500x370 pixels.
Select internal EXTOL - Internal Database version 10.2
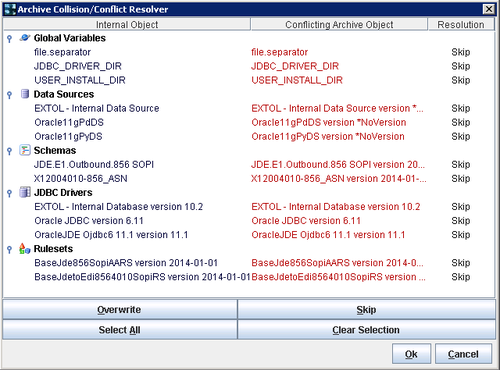118,207
